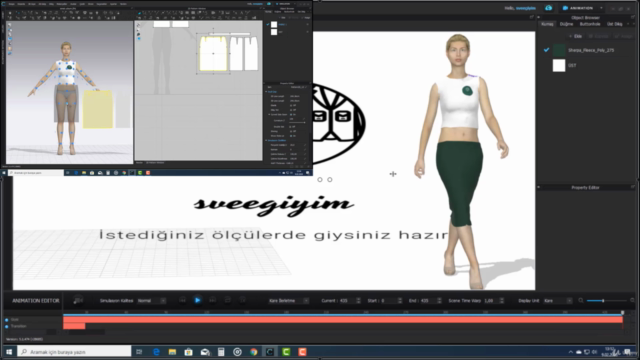The height and width of the screenshot is (360, 640).
Task: Switch to the green C app on taskbar
Action: coord(286,352)
